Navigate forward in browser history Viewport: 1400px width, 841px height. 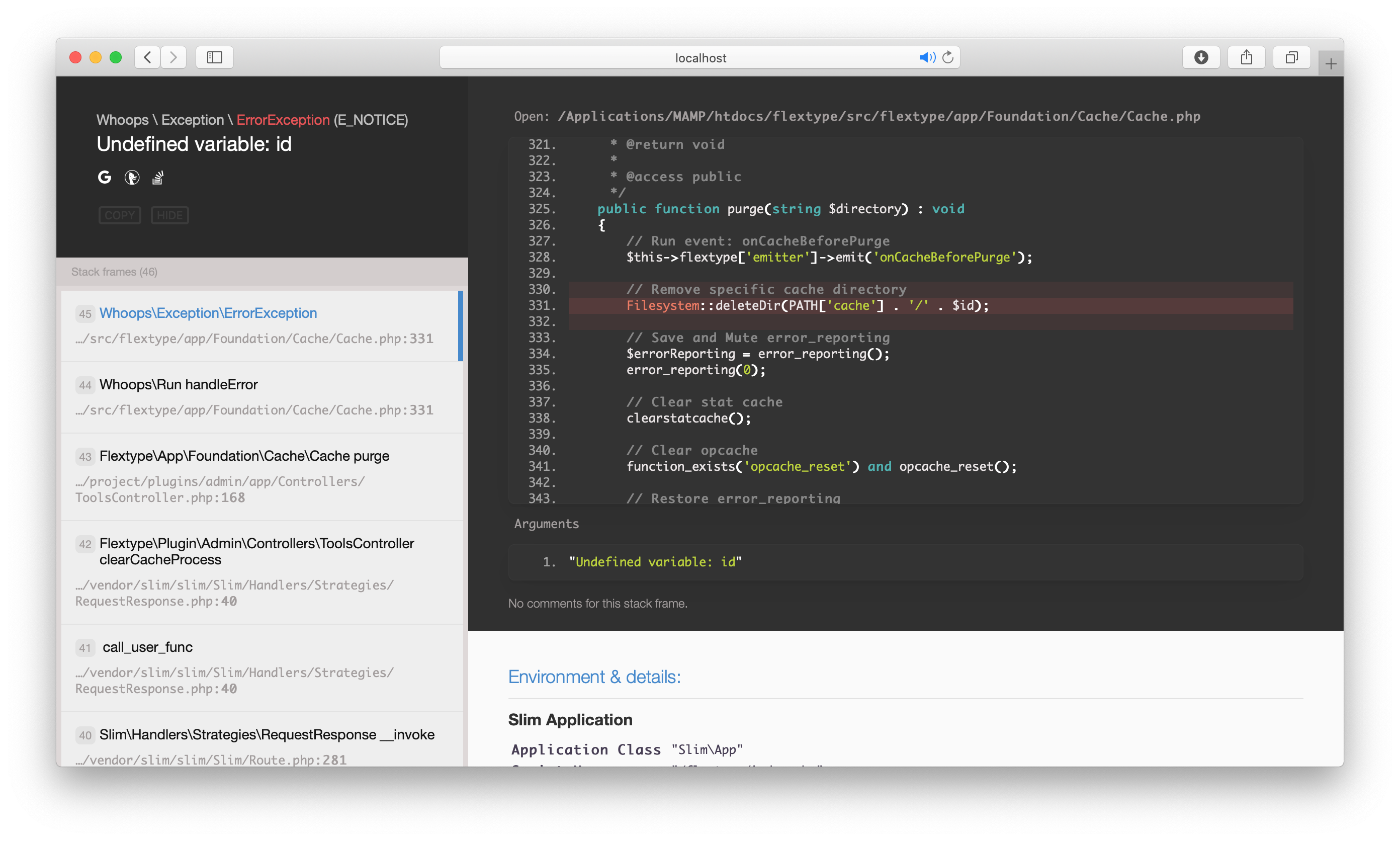click(173, 57)
